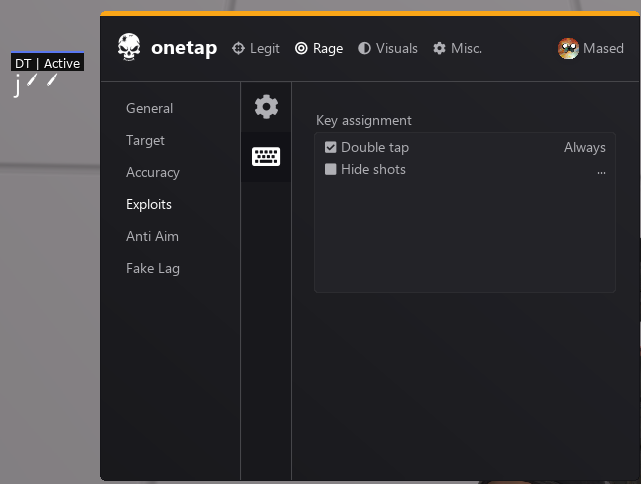Disable the Double tap checkbox
Viewport: 641px width, 484px height.
(x=331, y=147)
